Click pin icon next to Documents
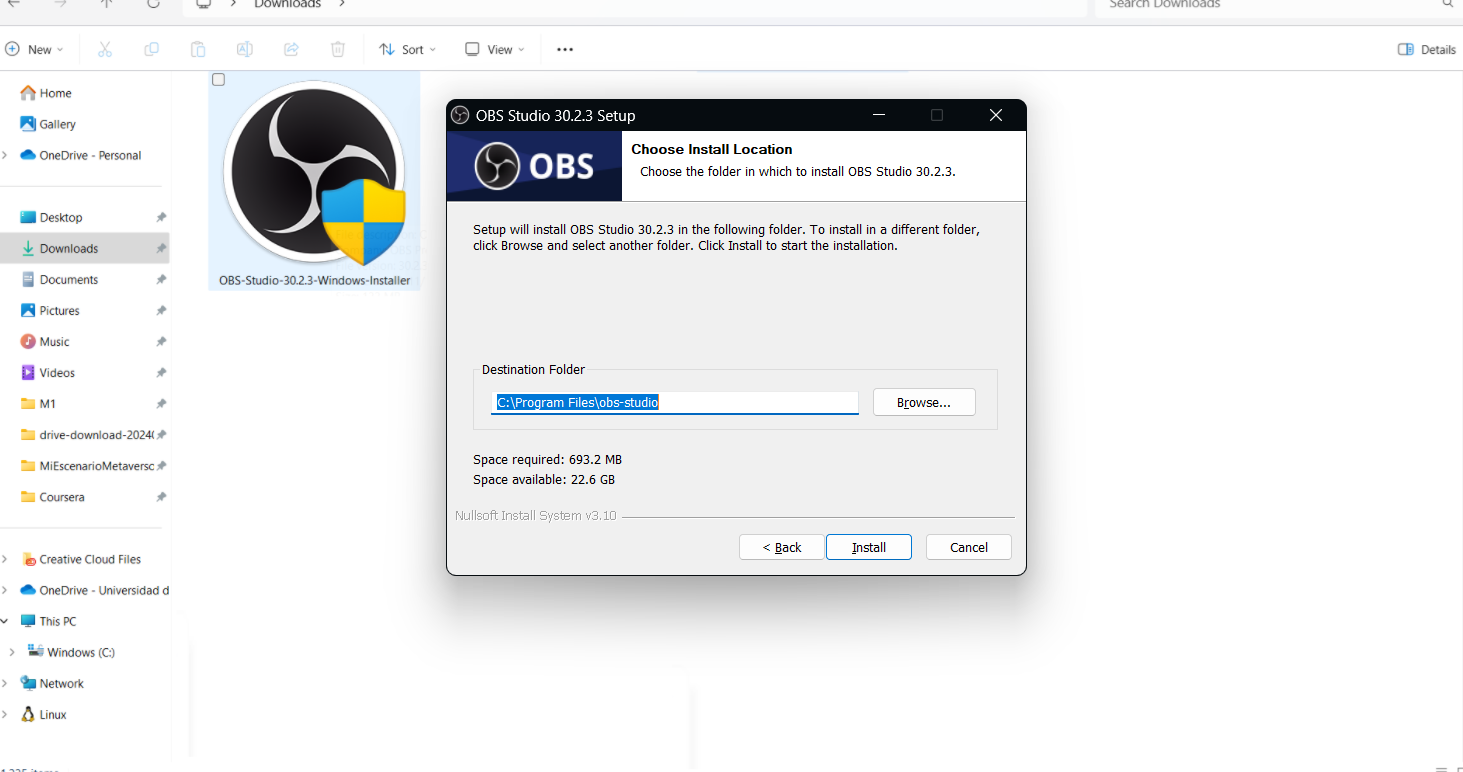The height and width of the screenshot is (772, 1463). 161,279
